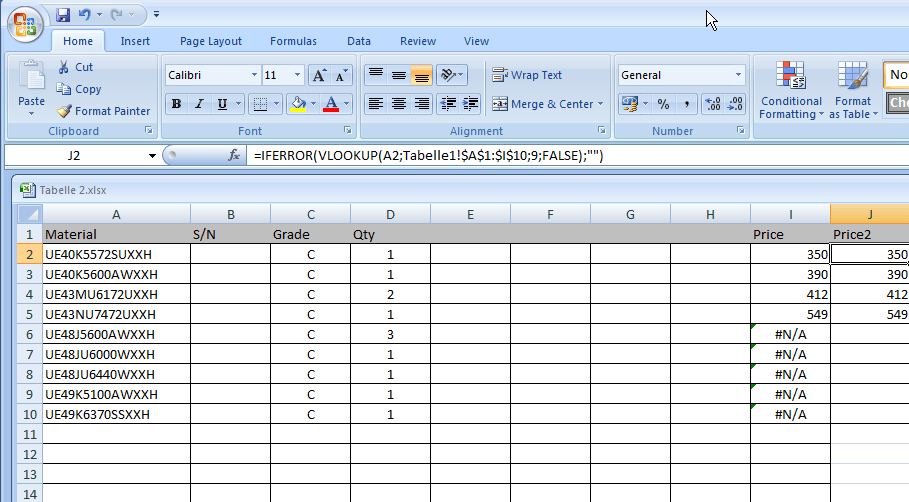The height and width of the screenshot is (502, 909).
Task: Enable Wrap Text
Action: 527,75
